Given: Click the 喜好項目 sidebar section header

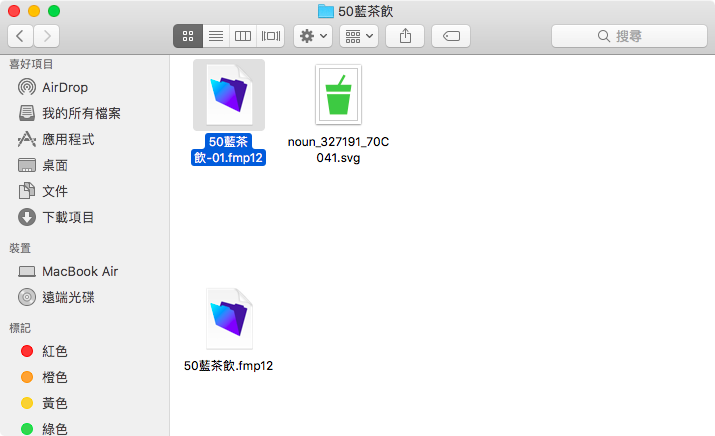Looking at the screenshot, I should 31,64.
